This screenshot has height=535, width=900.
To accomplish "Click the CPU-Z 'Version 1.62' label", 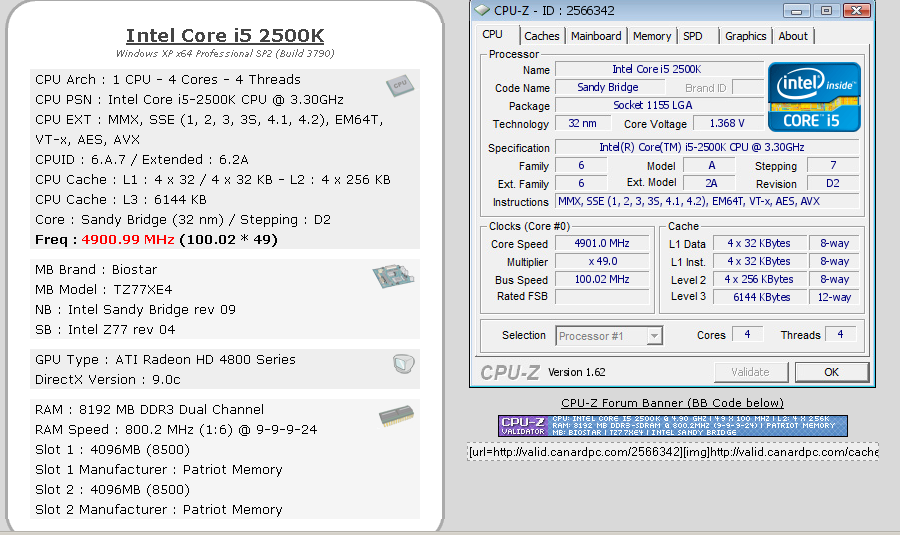I will [x=577, y=372].
